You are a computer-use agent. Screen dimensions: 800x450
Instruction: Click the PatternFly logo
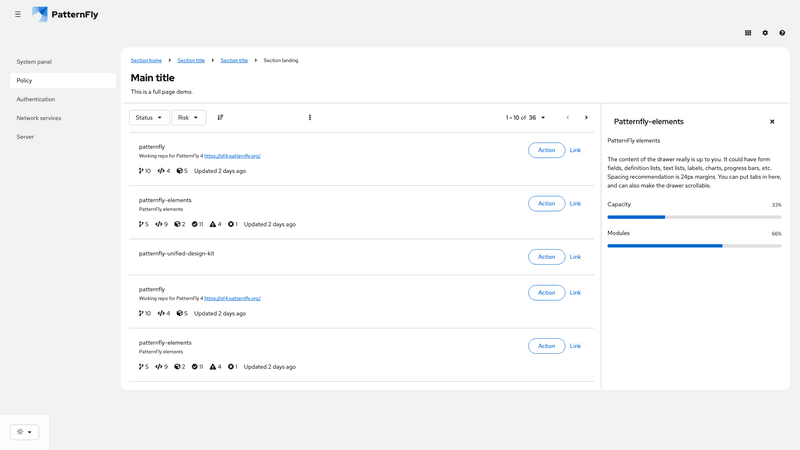tap(65, 14)
